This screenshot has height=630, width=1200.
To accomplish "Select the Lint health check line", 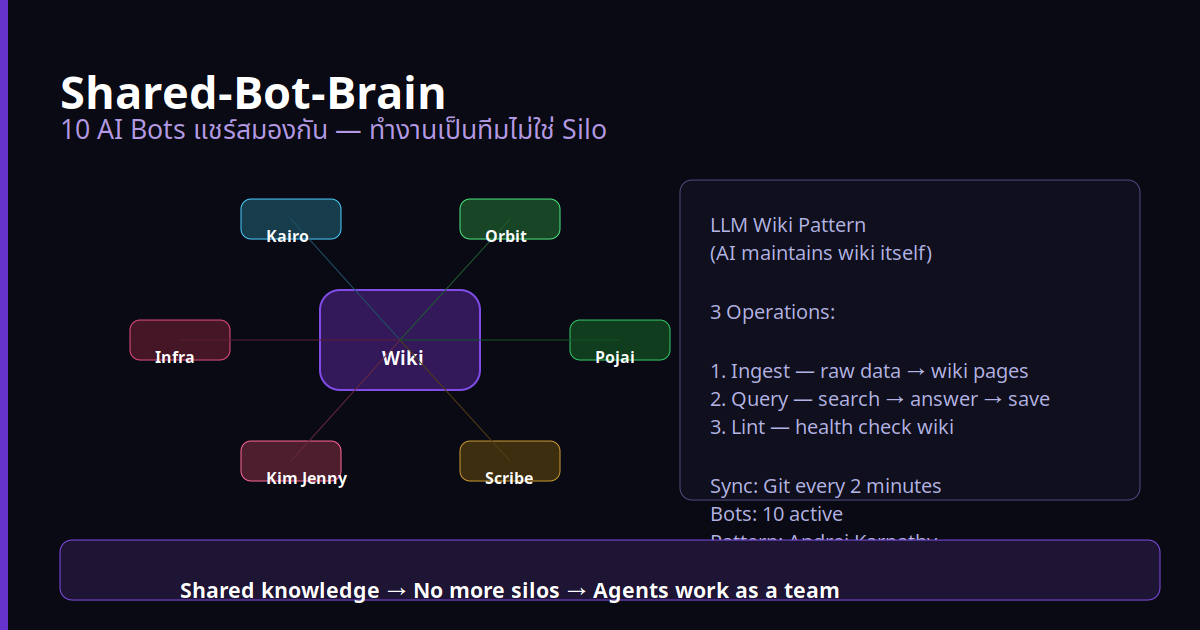I will coord(831,427).
